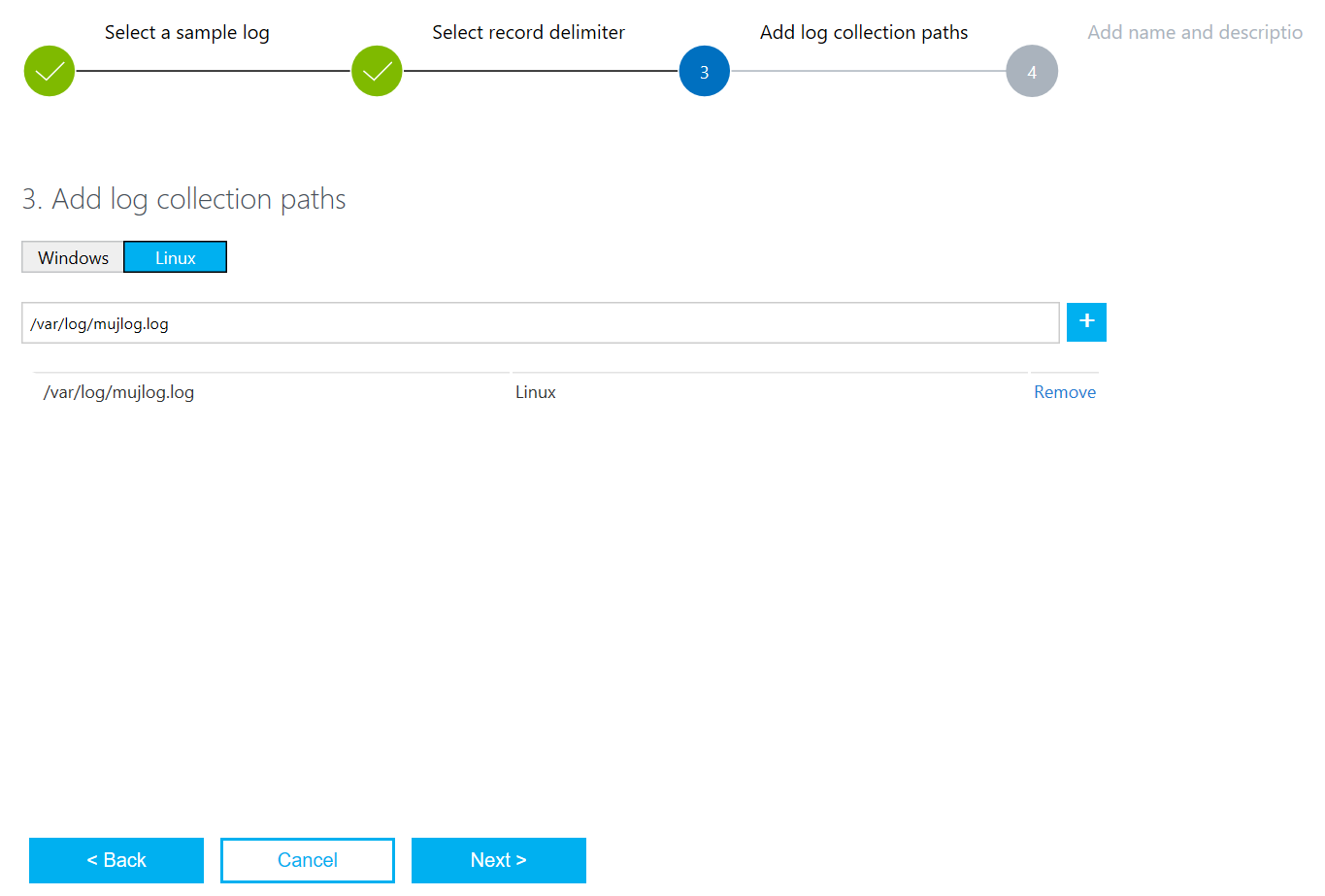Select the grey step 4 circle

pyautogui.click(x=1032, y=71)
